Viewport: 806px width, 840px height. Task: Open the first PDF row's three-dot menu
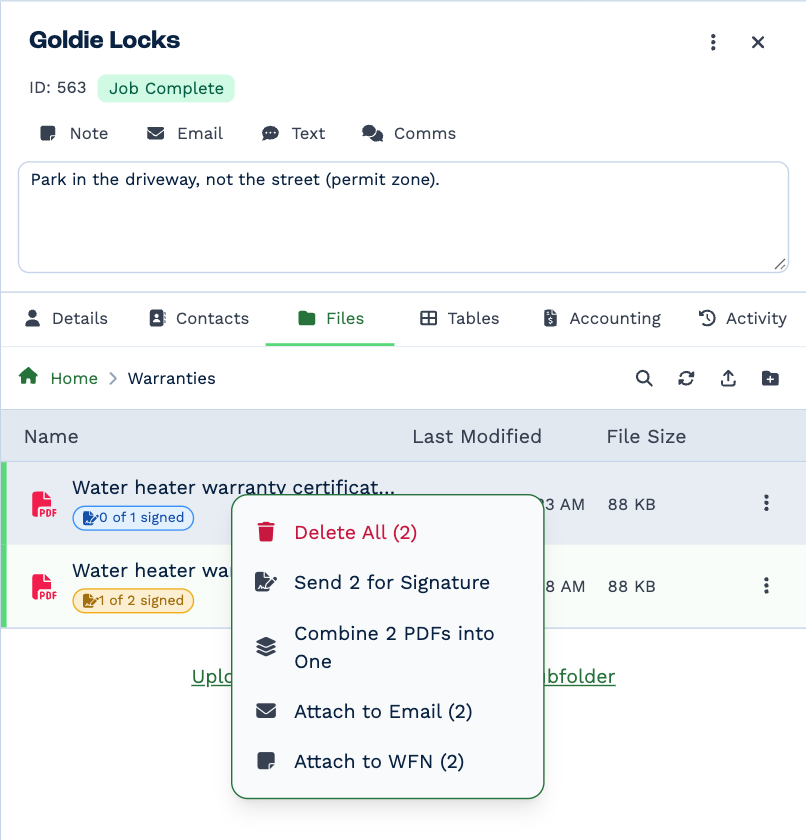pyautogui.click(x=766, y=503)
